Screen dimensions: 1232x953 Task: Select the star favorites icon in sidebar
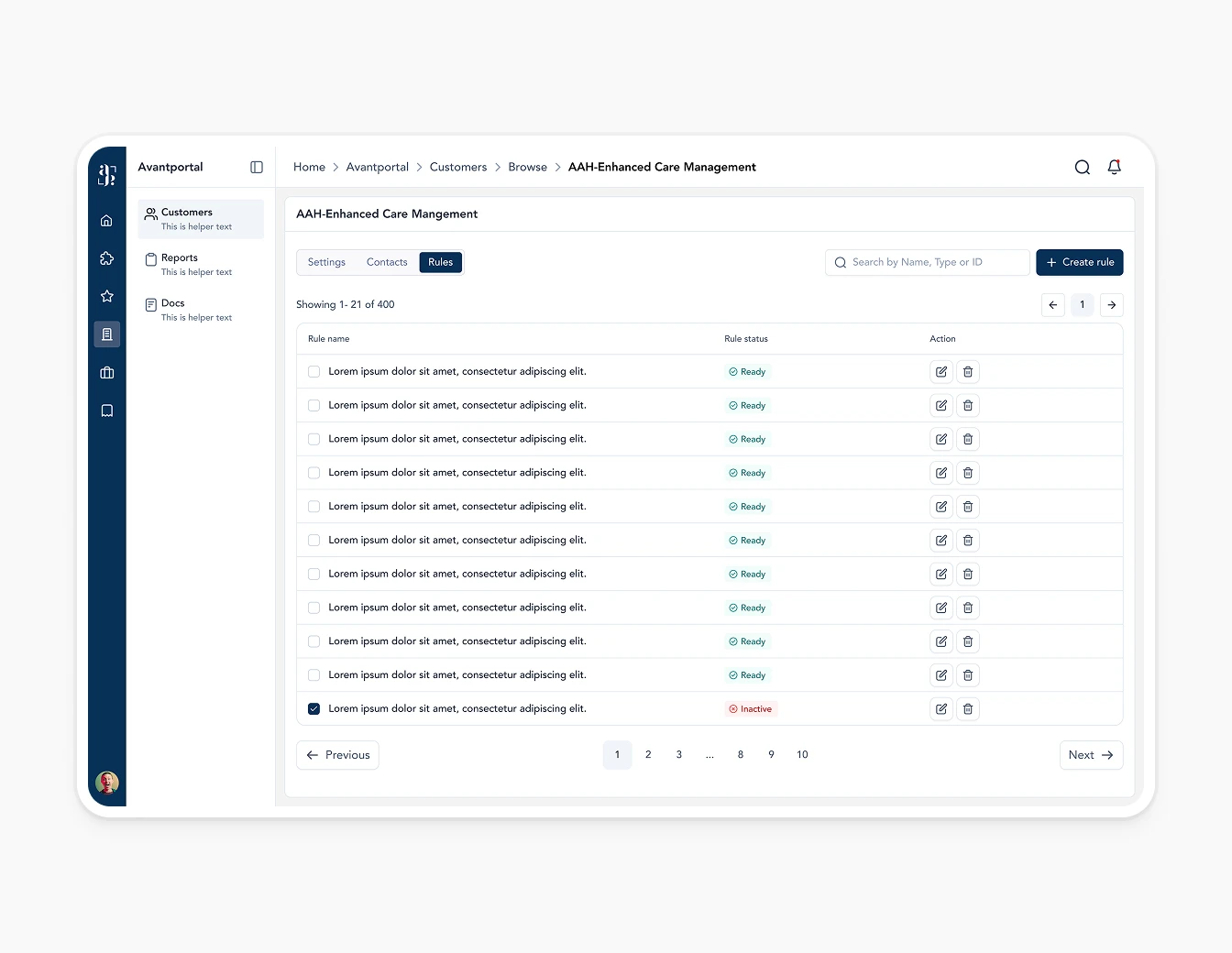tap(106, 296)
